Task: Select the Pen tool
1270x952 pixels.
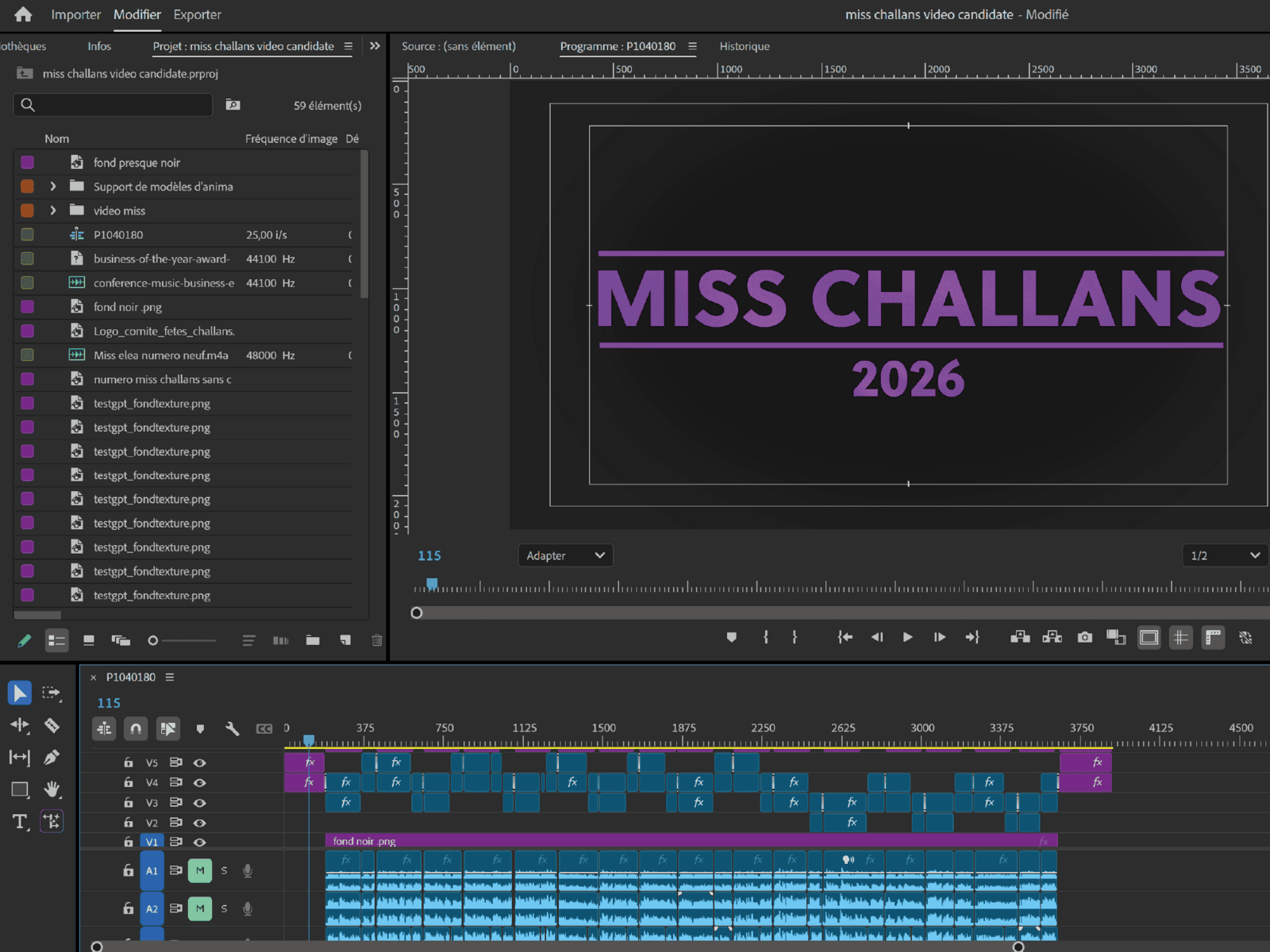Action: [x=52, y=757]
